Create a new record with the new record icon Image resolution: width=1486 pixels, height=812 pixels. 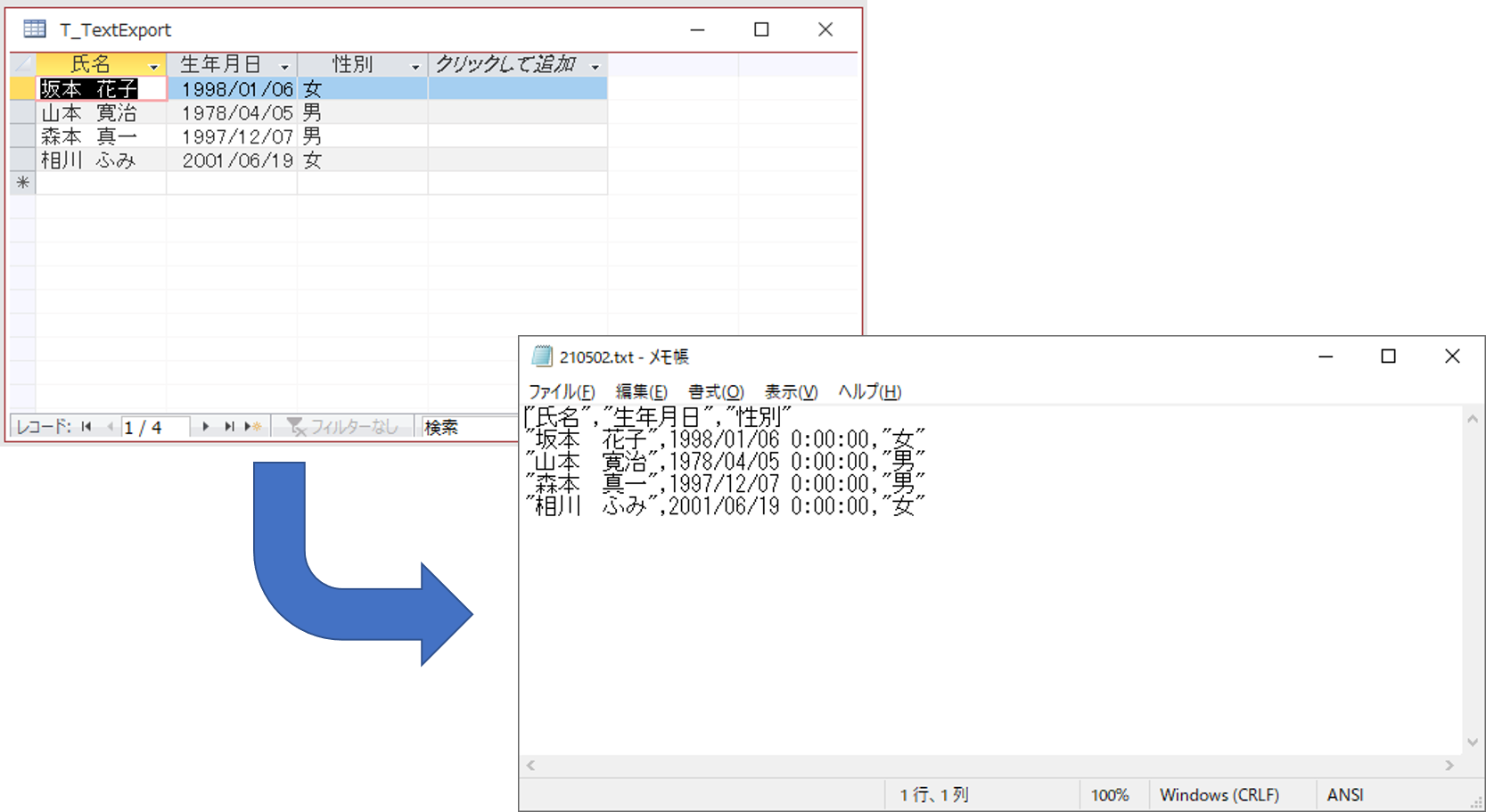point(252,426)
